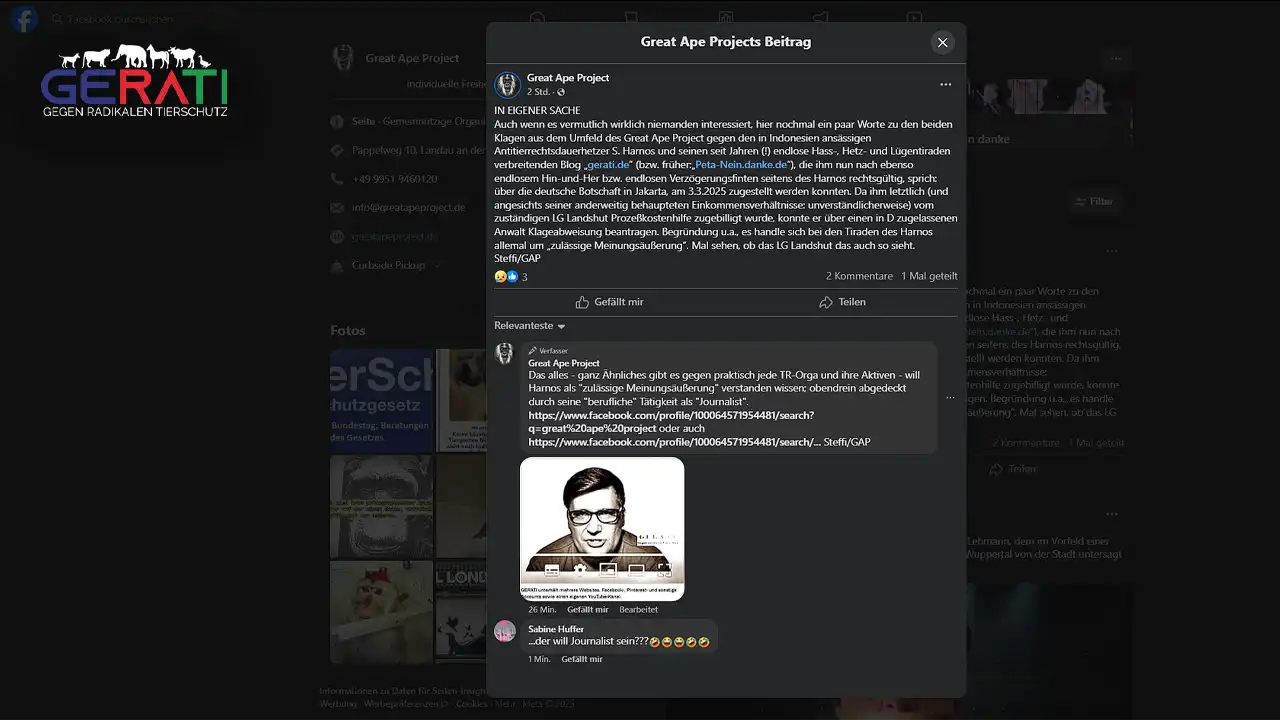Close the Great Ape Projects Beitrag dialog
The image size is (1280, 720).
click(942, 42)
